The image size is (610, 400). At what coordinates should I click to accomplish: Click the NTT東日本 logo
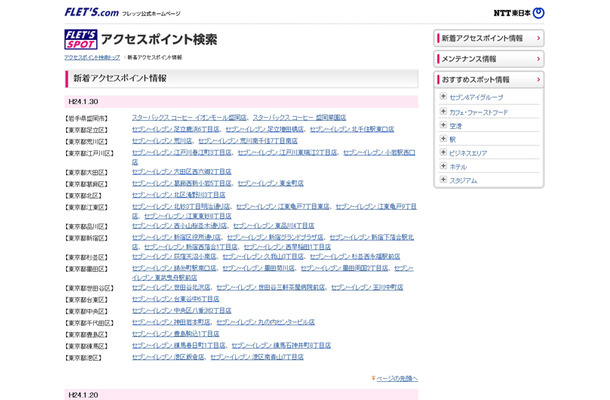point(519,13)
